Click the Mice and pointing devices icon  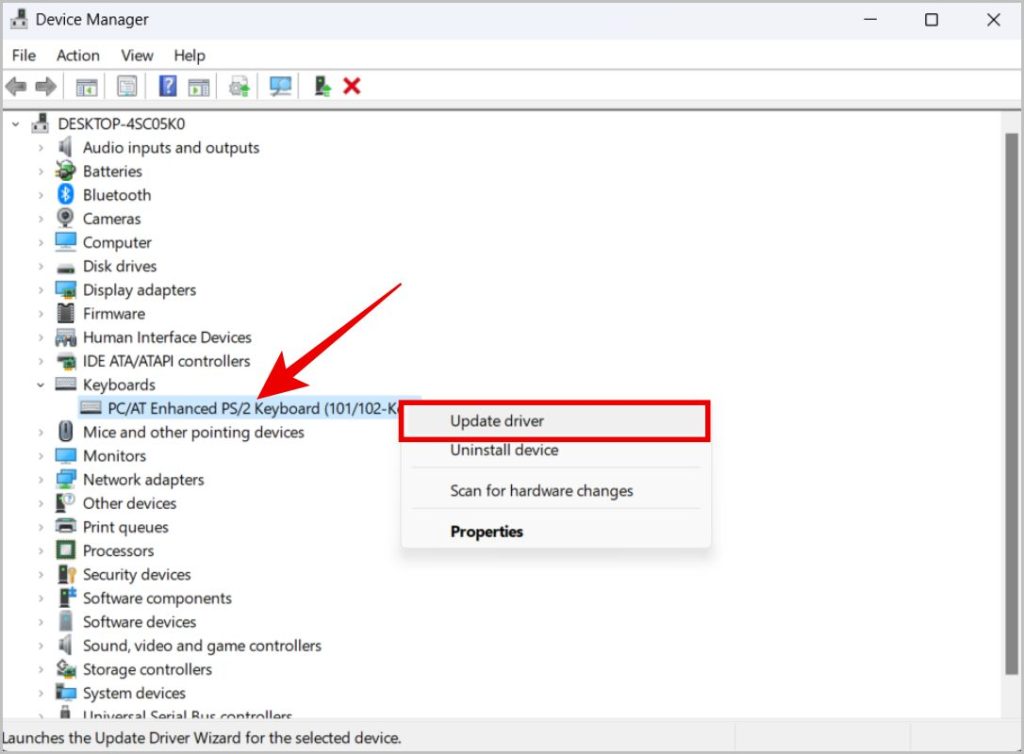click(65, 432)
